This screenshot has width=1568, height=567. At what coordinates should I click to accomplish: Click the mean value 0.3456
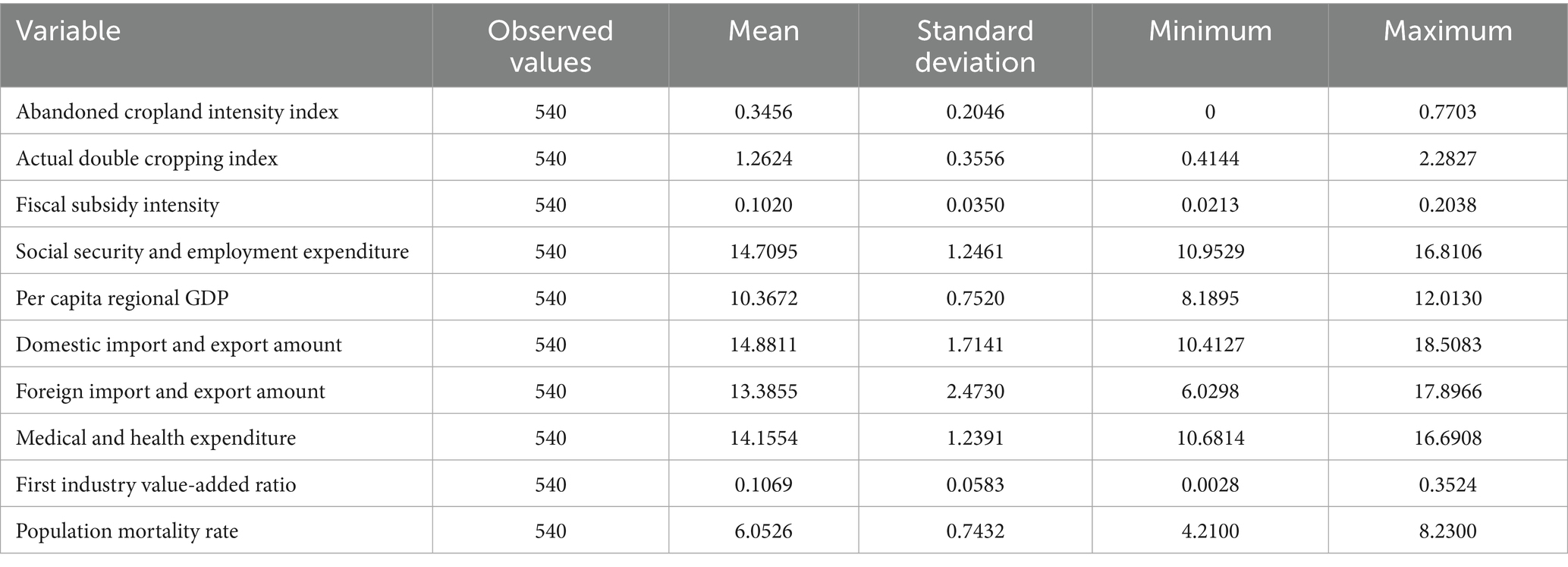[763, 112]
